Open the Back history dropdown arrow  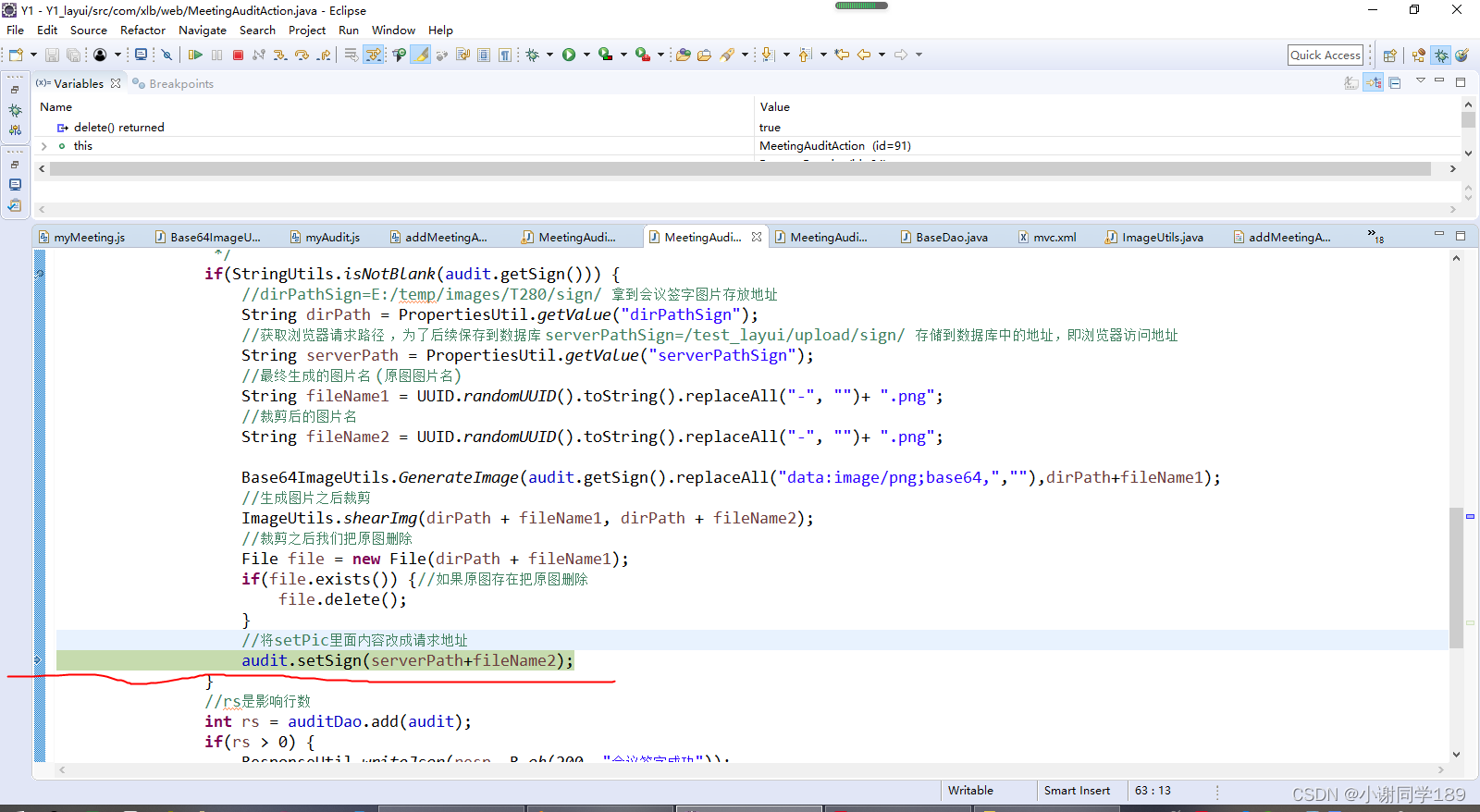click(x=882, y=55)
